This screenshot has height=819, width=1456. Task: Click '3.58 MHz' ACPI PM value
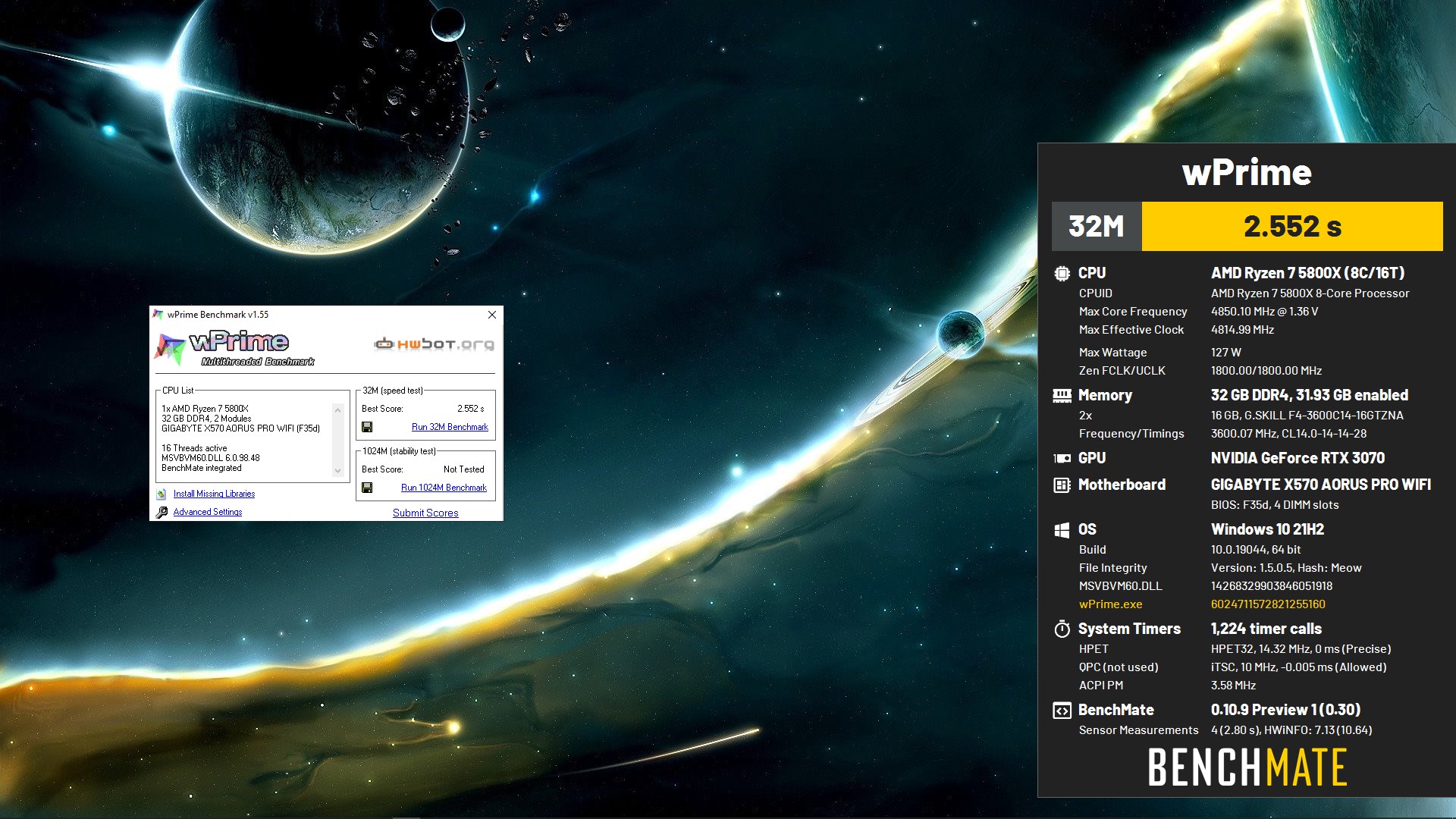tap(1233, 686)
